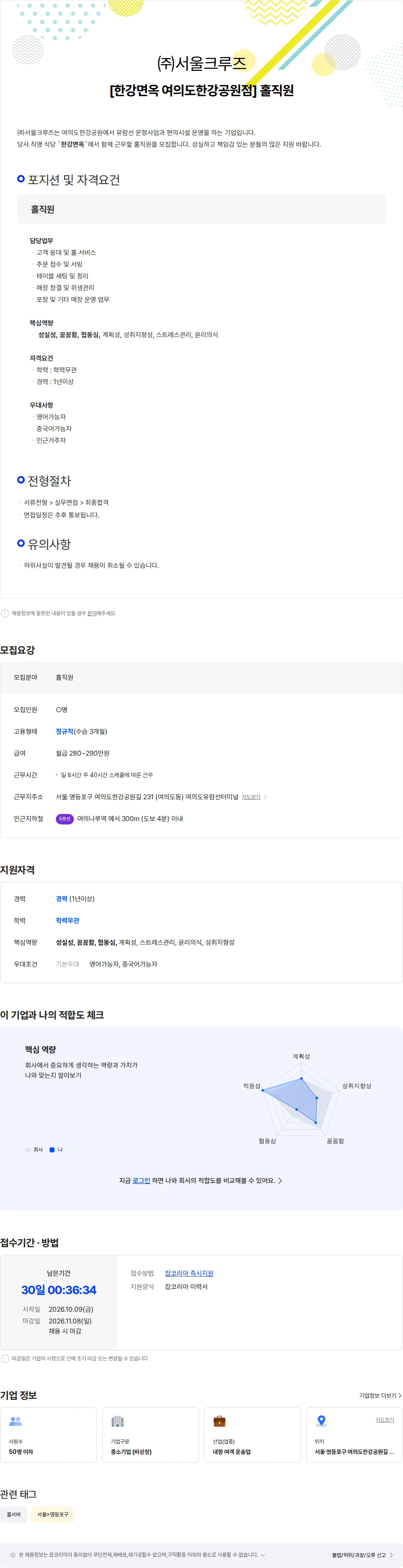Screen dimensions: 403x1568
Task: Click the 학력무관 link
Action: (68, 921)
